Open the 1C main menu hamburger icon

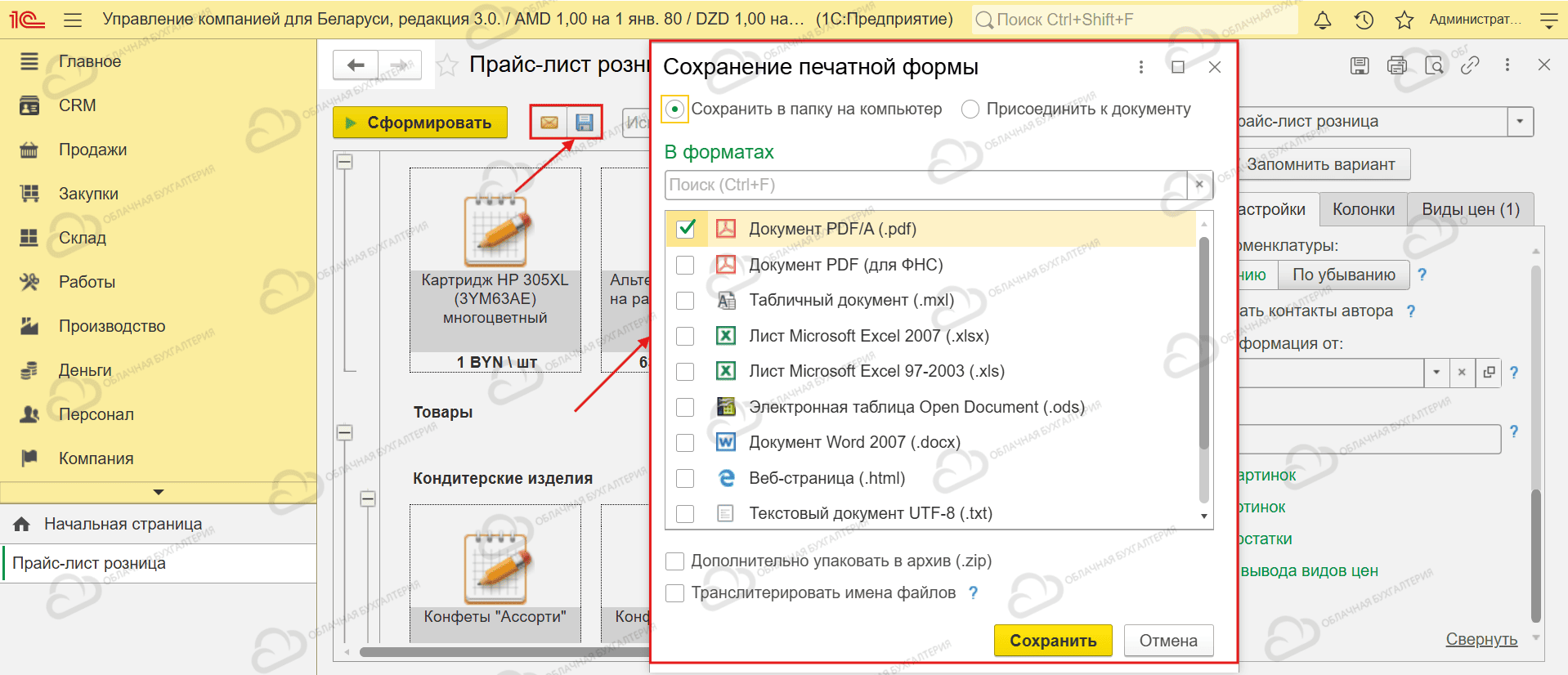click(x=73, y=20)
